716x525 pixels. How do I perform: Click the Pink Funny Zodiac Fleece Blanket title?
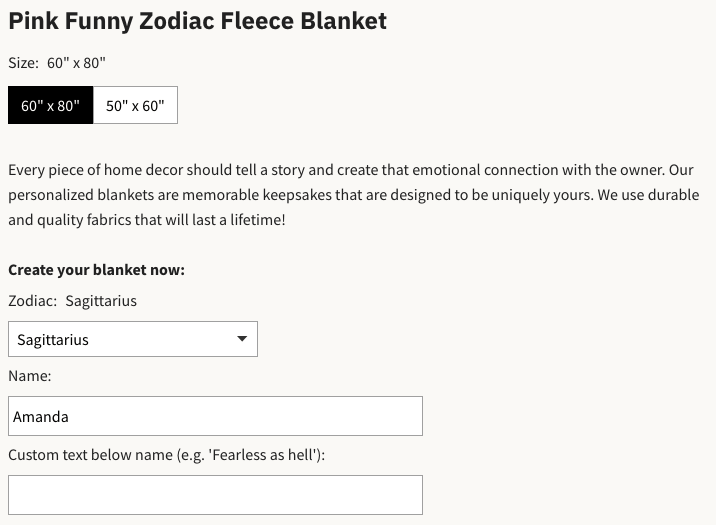(197, 20)
